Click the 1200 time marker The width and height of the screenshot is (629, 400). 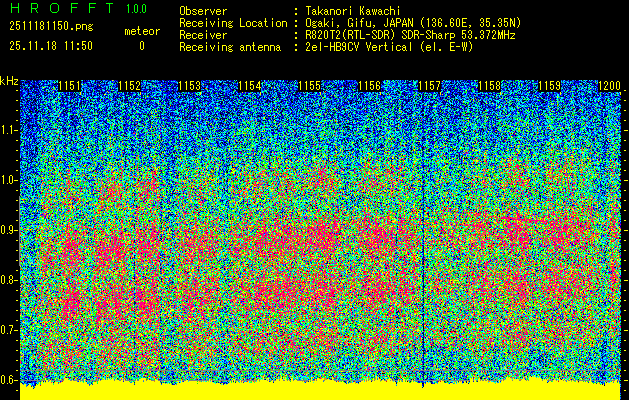pyautogui.click(x=608, y=87)
